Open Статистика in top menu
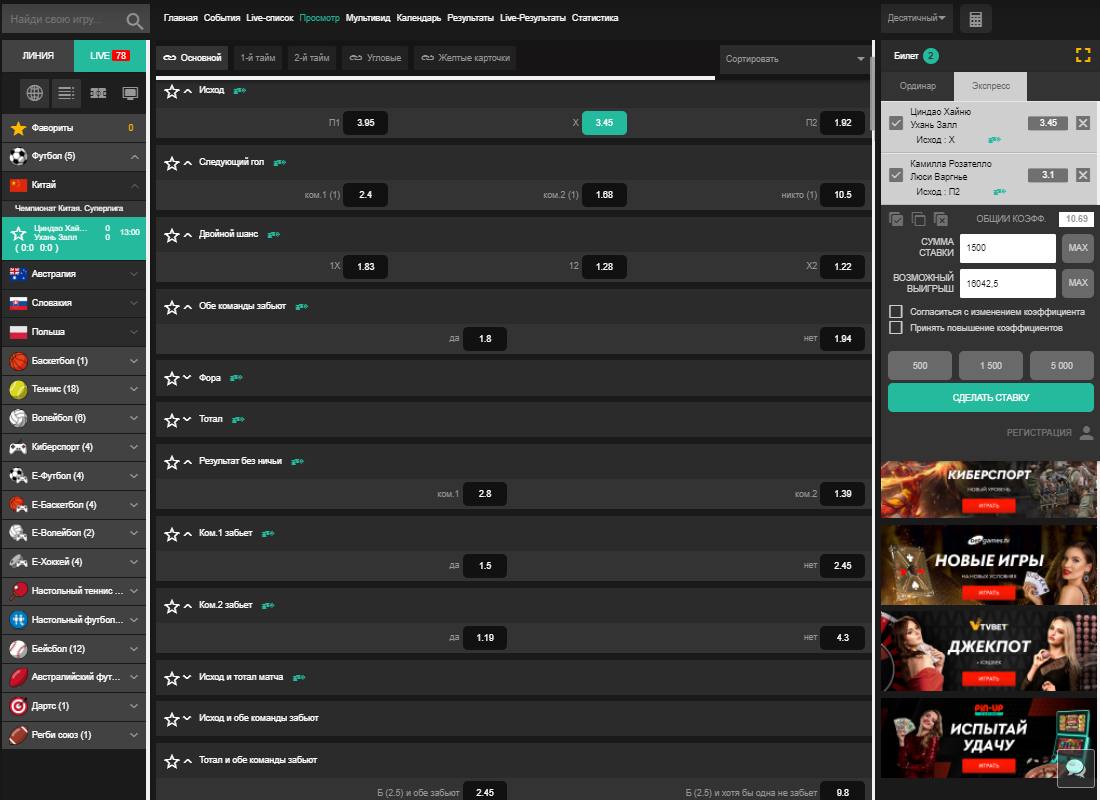 point(594,18)
